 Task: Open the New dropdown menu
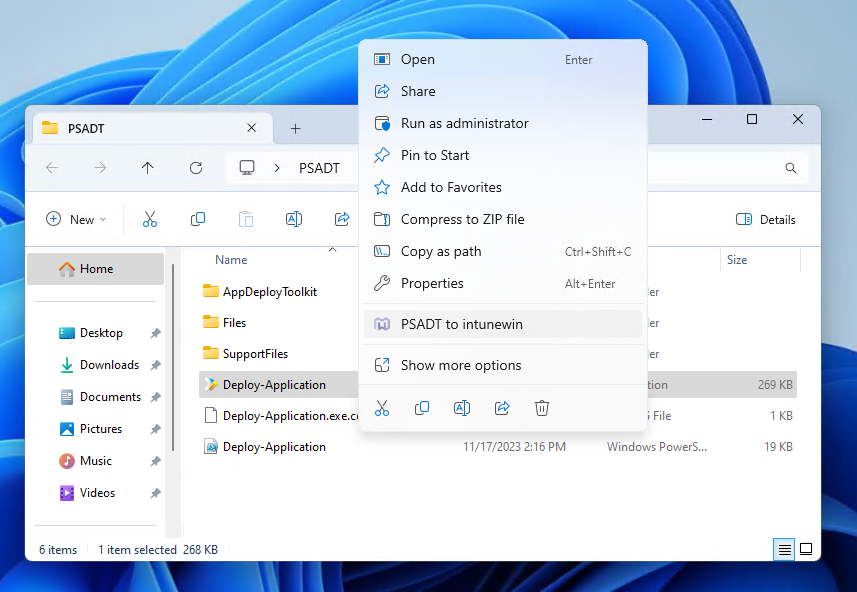76,219
